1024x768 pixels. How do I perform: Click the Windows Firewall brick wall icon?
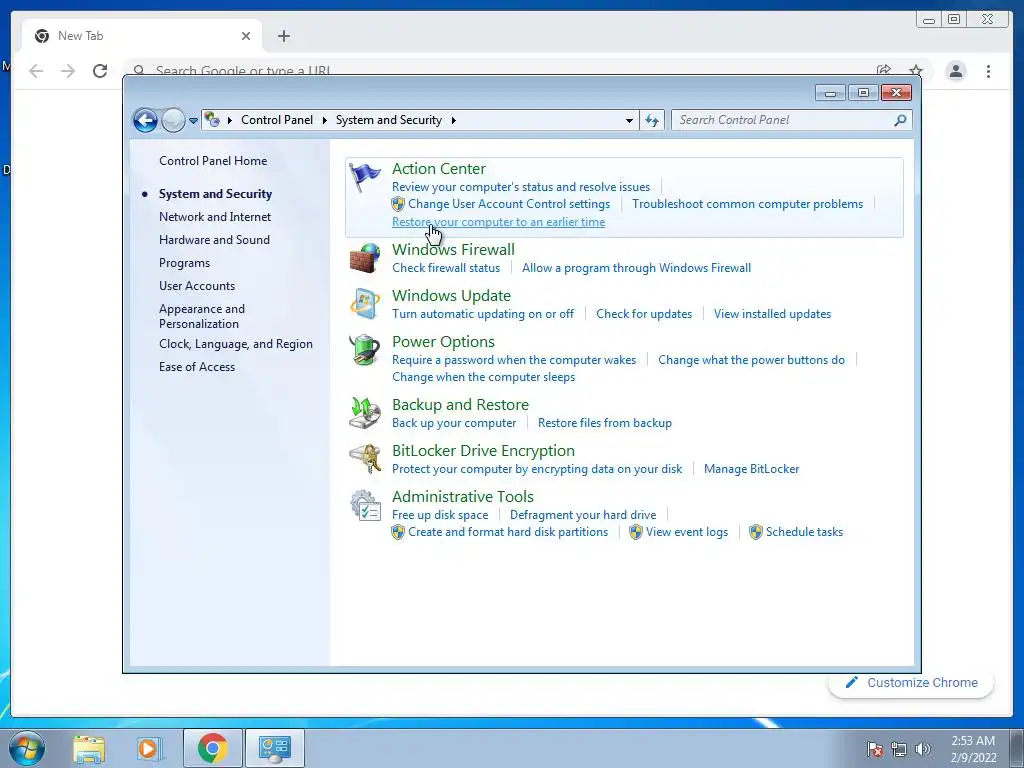coord(364,258)
